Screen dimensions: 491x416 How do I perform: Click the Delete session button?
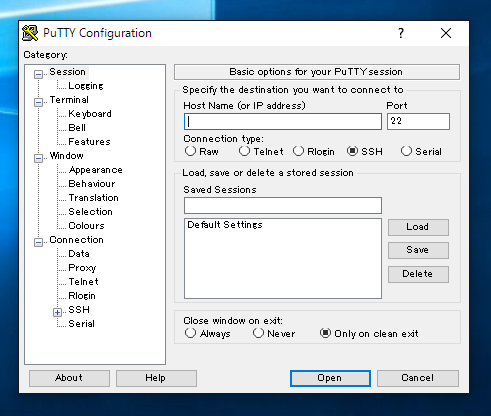(x=418, y=274)
